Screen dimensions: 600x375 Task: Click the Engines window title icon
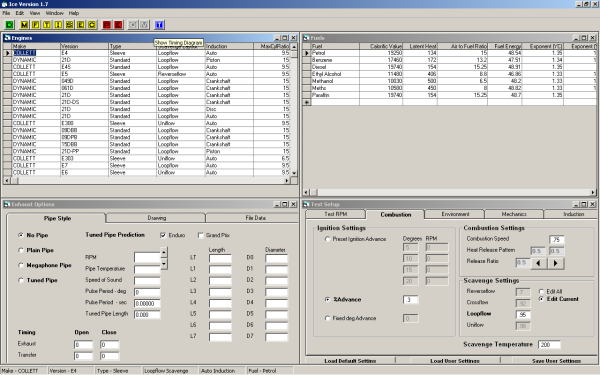[x=7, y=38]
